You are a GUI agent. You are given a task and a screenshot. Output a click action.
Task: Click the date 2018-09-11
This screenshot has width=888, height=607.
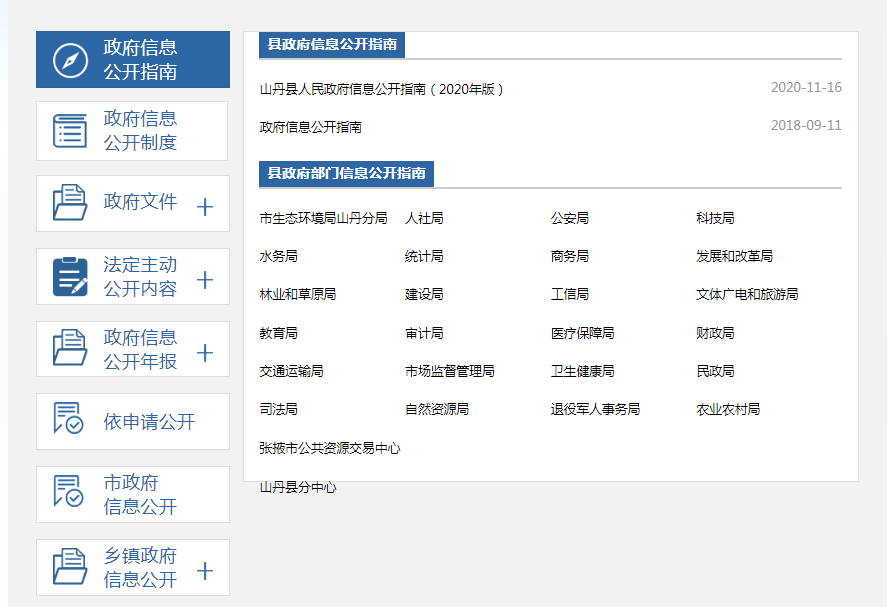(806, 125)
